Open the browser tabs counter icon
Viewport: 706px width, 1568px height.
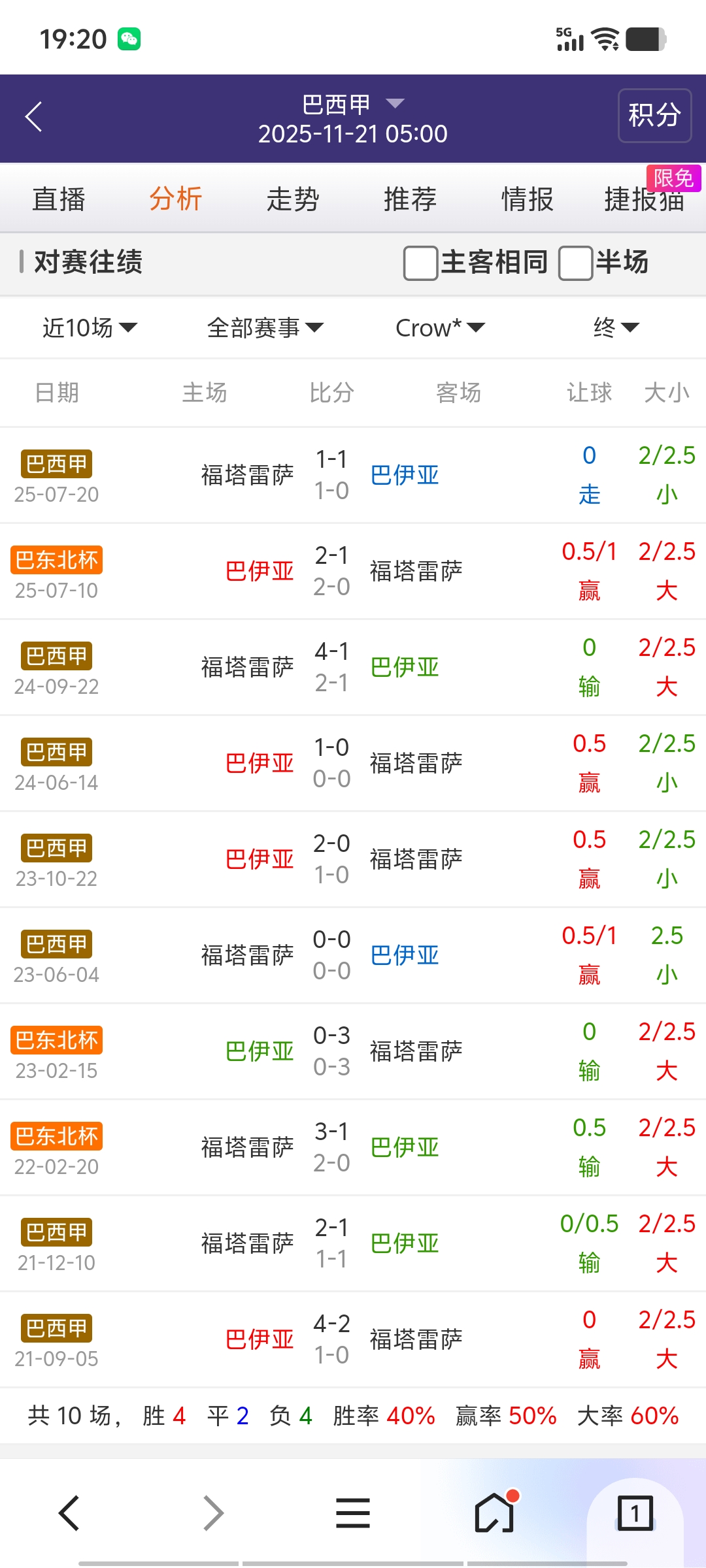635,1512
